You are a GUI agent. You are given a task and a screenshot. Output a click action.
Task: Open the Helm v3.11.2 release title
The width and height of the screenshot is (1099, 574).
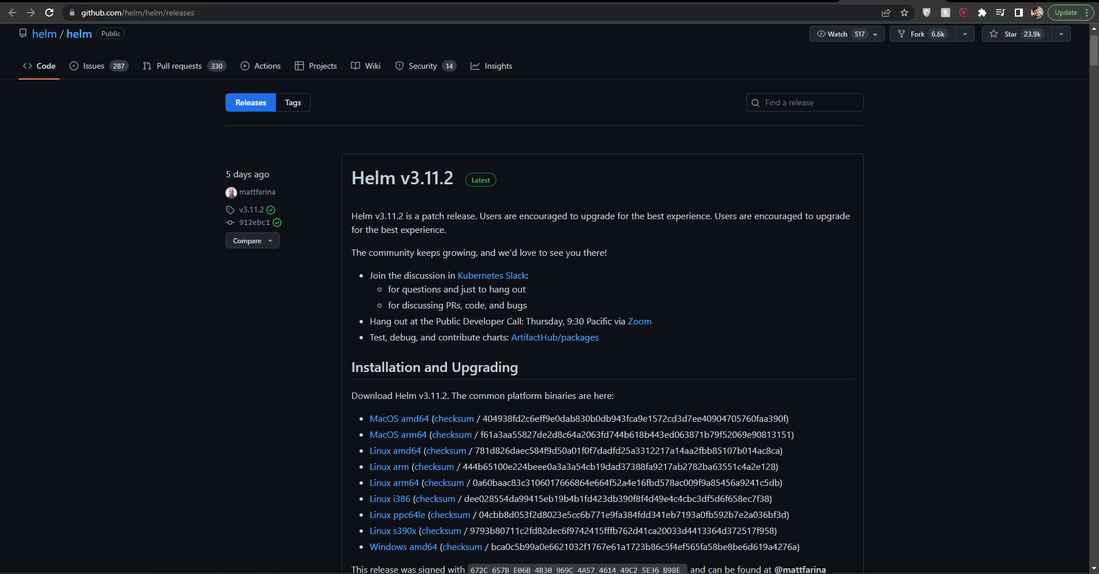(x=402, y=178)
